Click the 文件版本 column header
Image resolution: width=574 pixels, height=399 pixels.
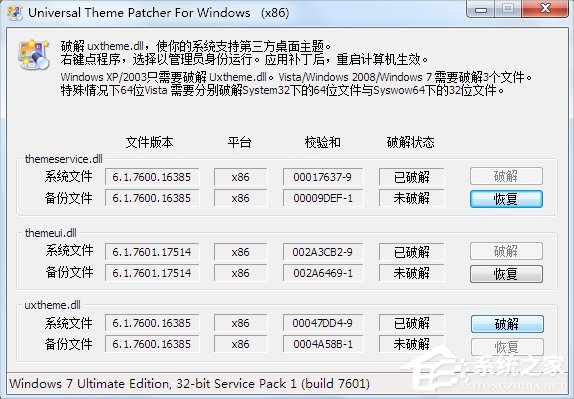click(x=149, y=142)
